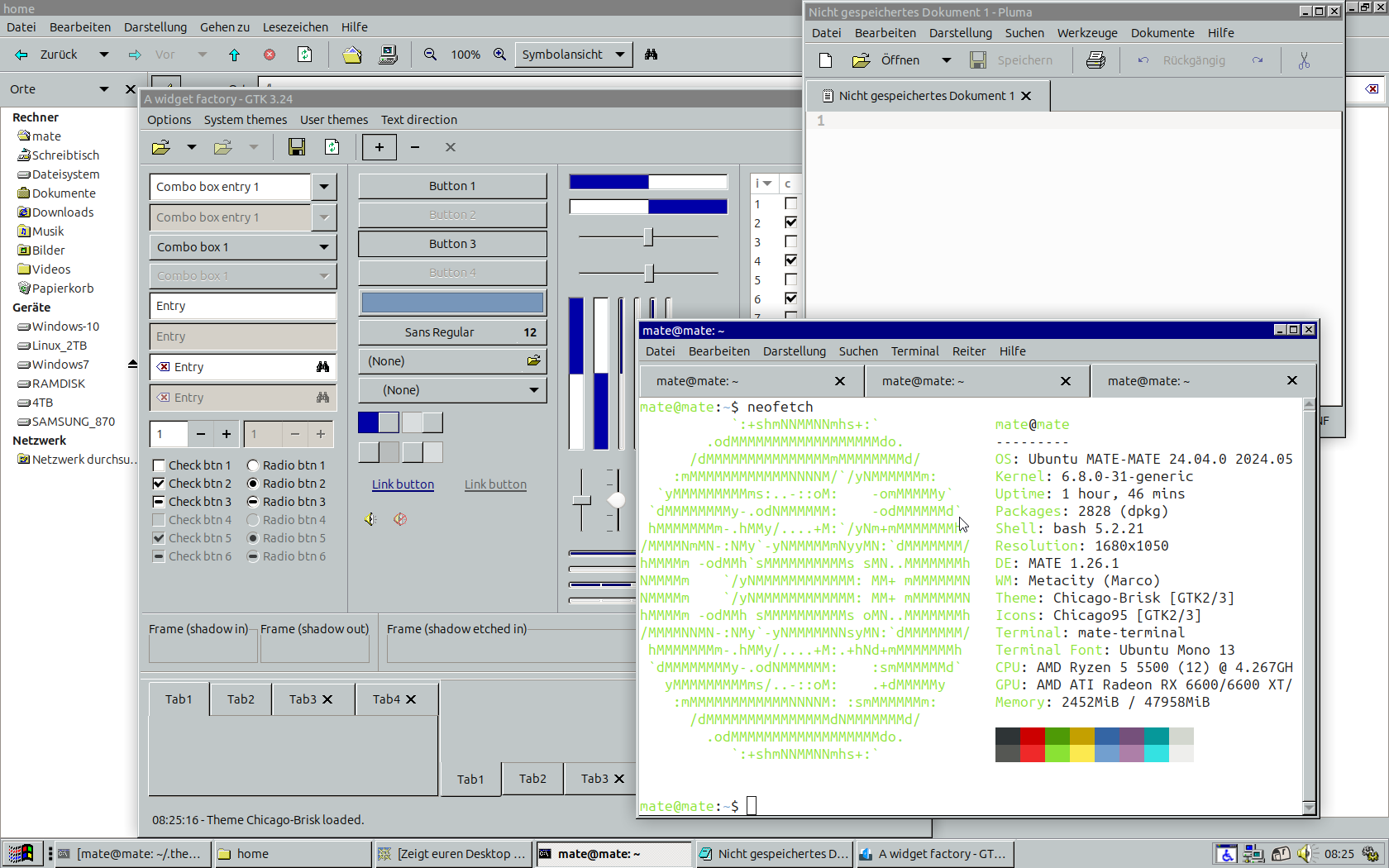Click the network icon in system tray

coord(1253,854)
